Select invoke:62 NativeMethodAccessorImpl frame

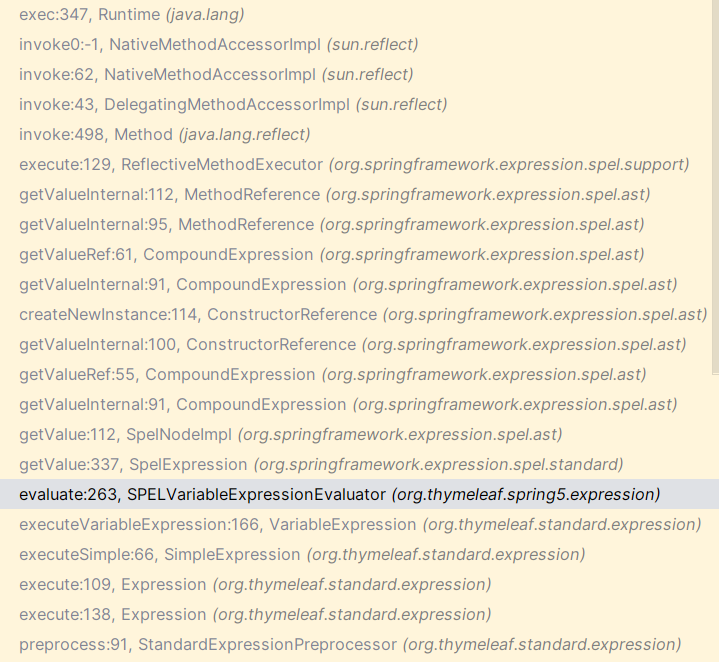pos(355,75)
